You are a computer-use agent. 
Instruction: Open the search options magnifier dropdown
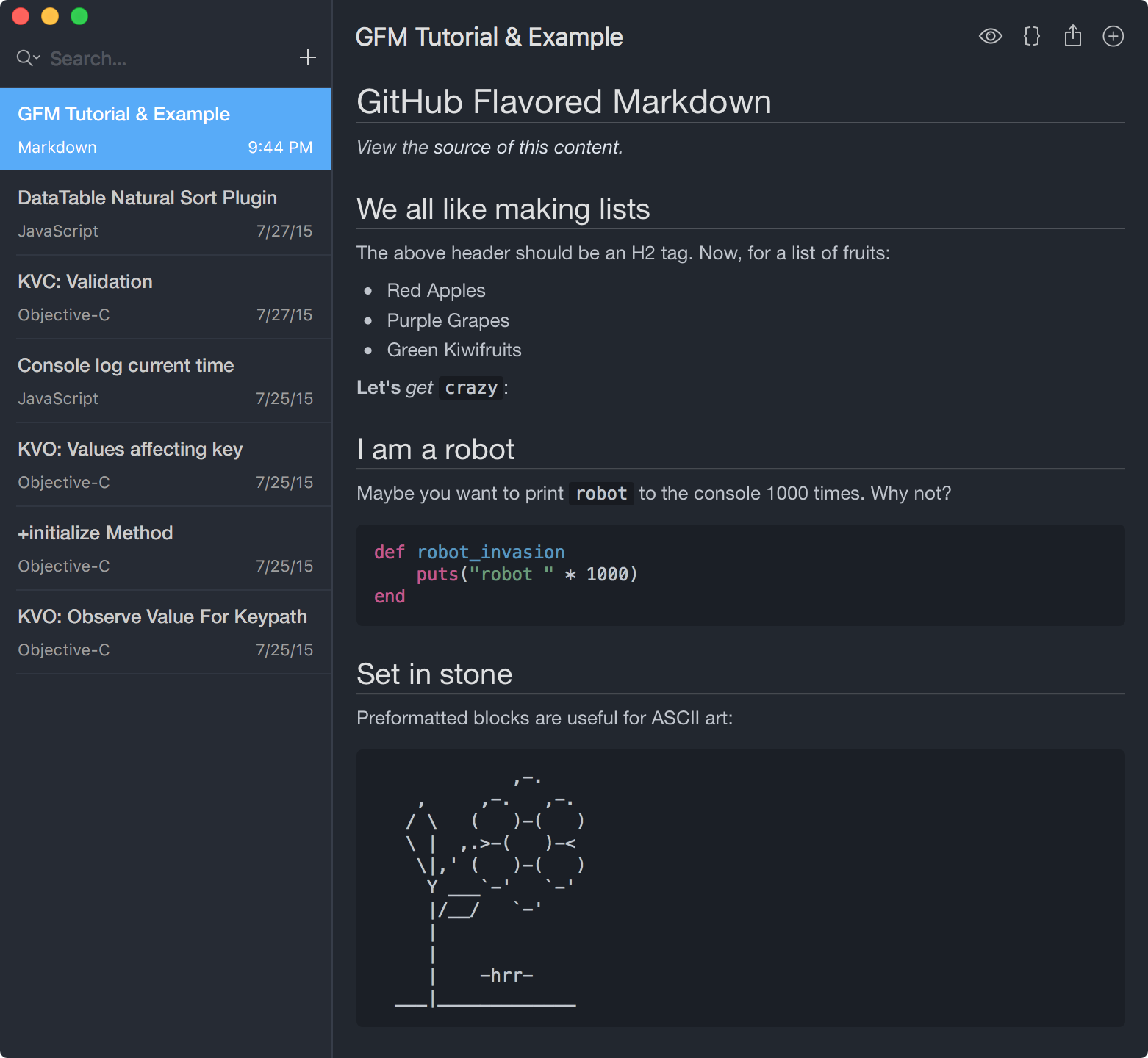point(28,58)
